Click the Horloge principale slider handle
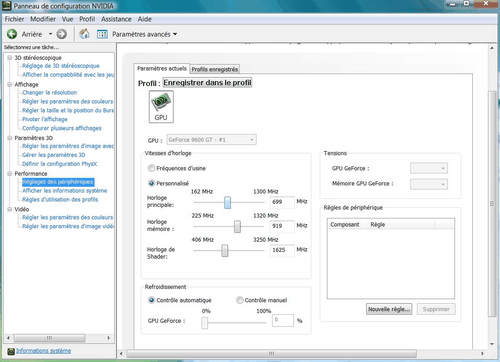Screen dimensions: 500x362 coord(227,202)
